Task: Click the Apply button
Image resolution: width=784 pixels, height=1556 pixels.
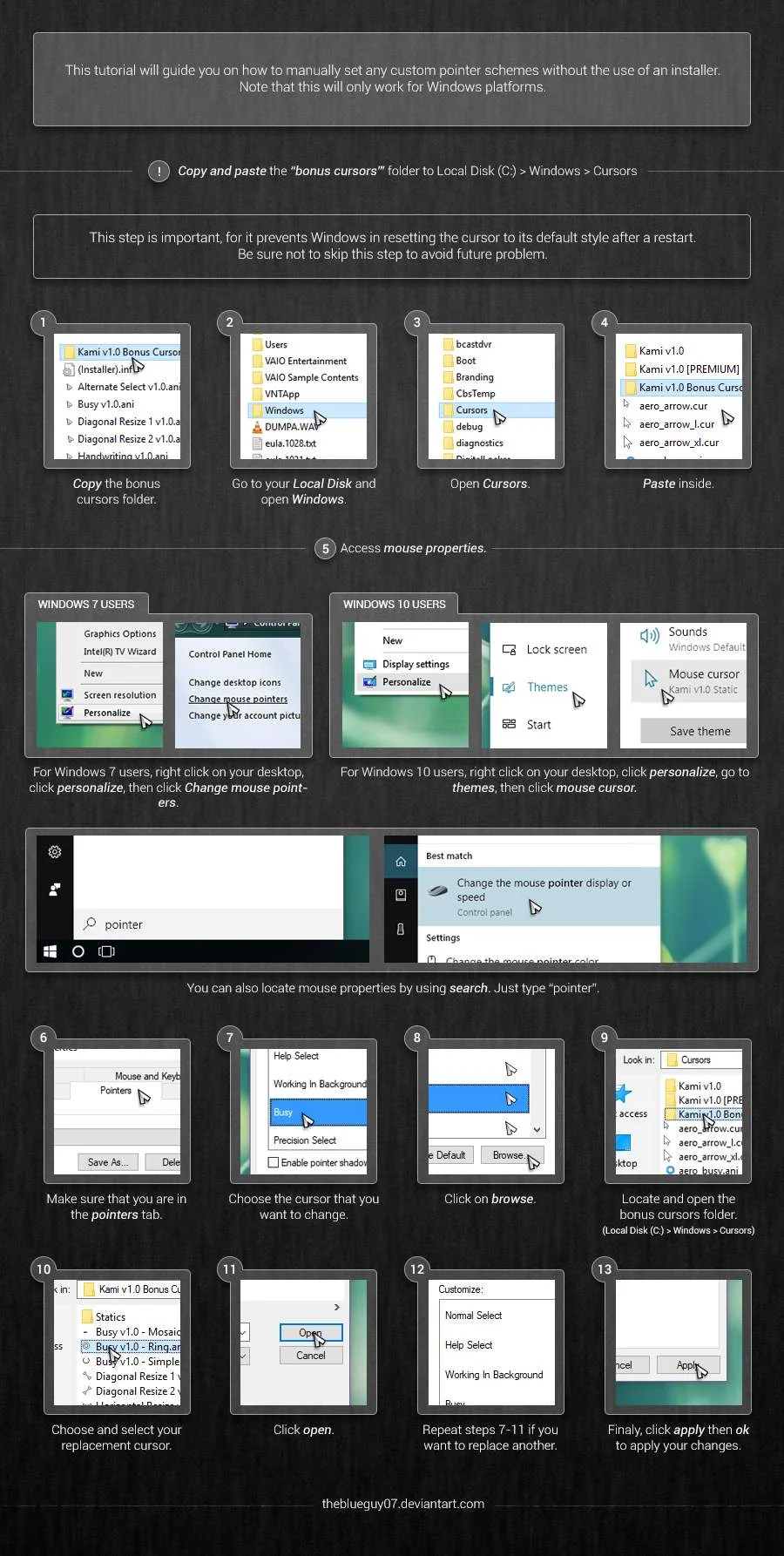Action: pyautogui.click(x=688, y=1365)
